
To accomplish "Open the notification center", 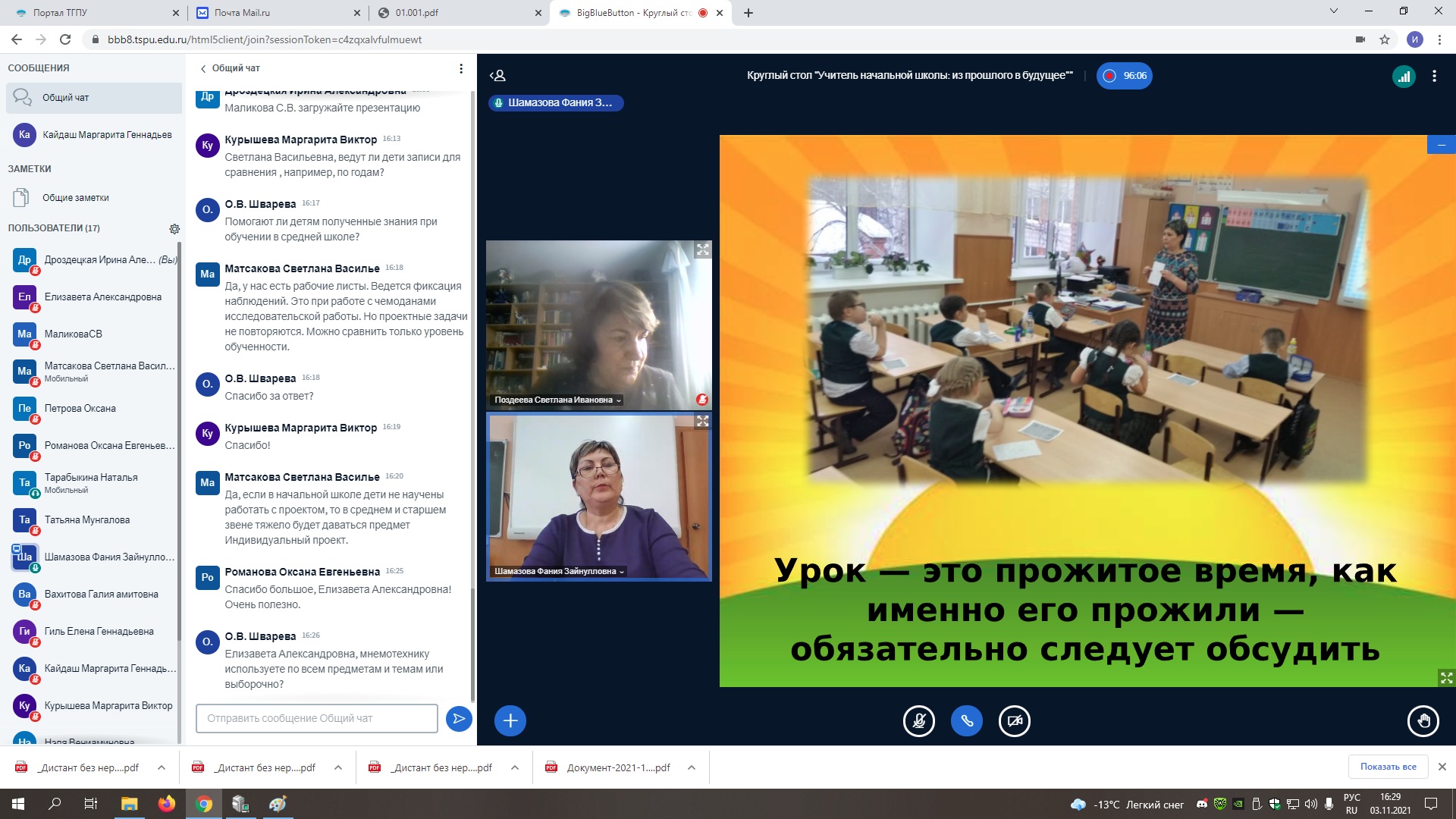I will coord(1431,804).
